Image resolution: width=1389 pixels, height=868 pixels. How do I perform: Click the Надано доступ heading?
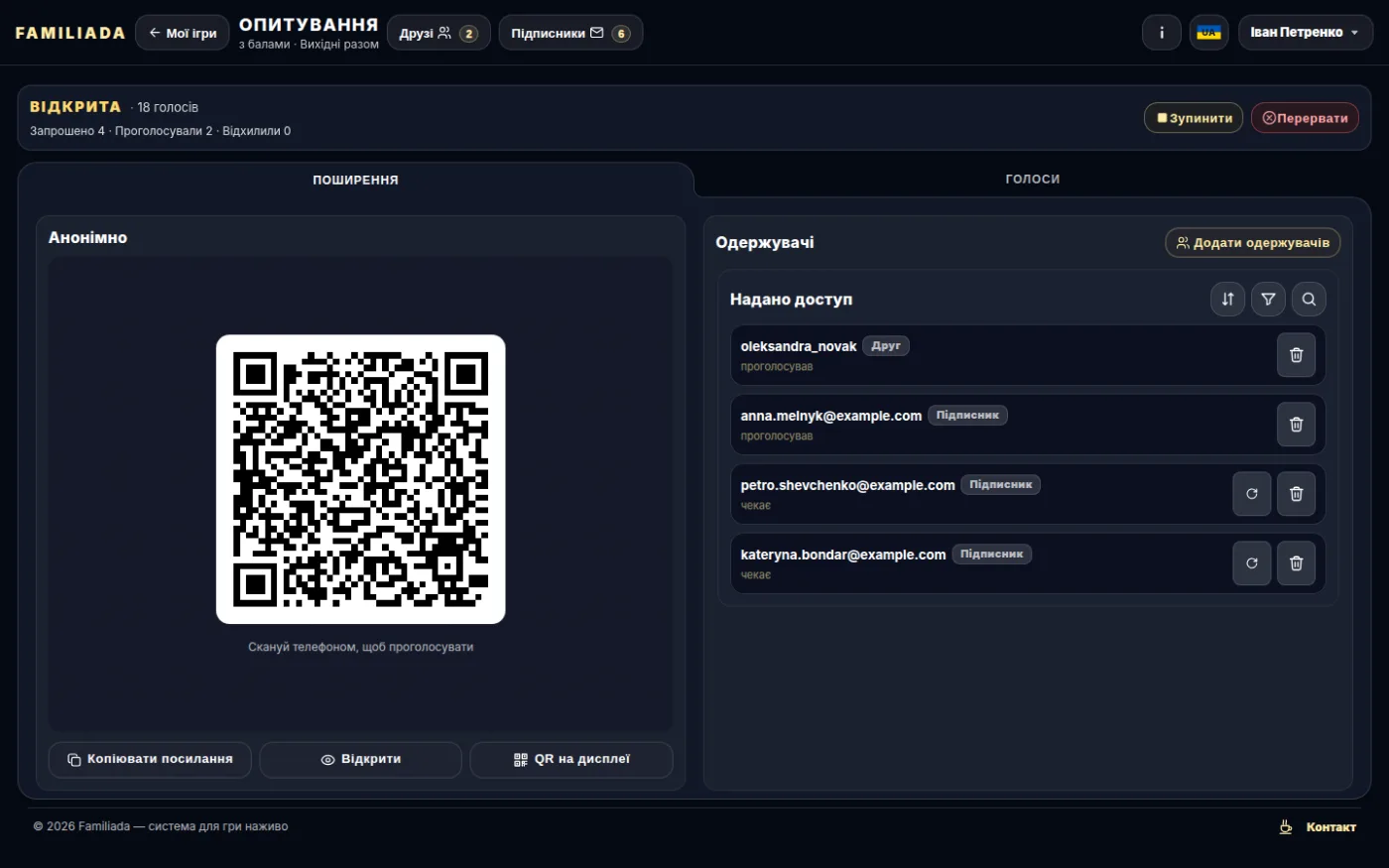791,300
